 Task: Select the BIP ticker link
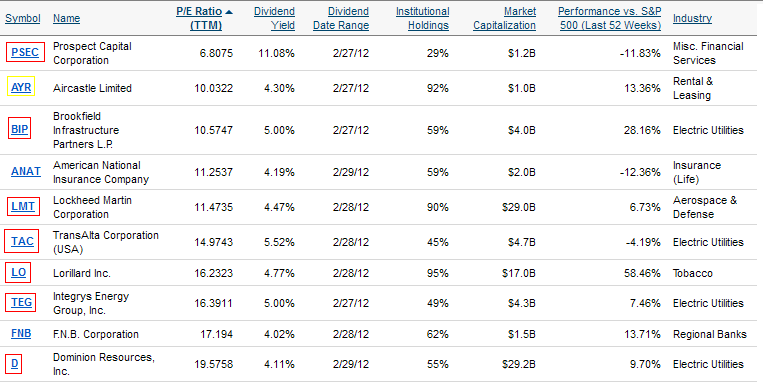pyautogui.click(x=19, y=129)
